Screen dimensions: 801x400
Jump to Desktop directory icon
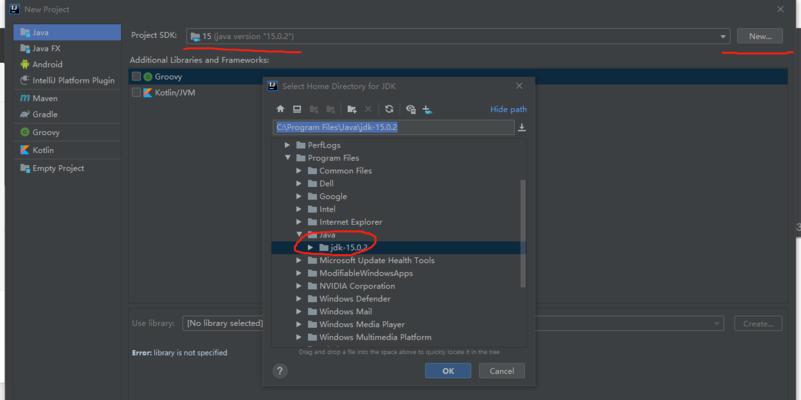point(297,109)
